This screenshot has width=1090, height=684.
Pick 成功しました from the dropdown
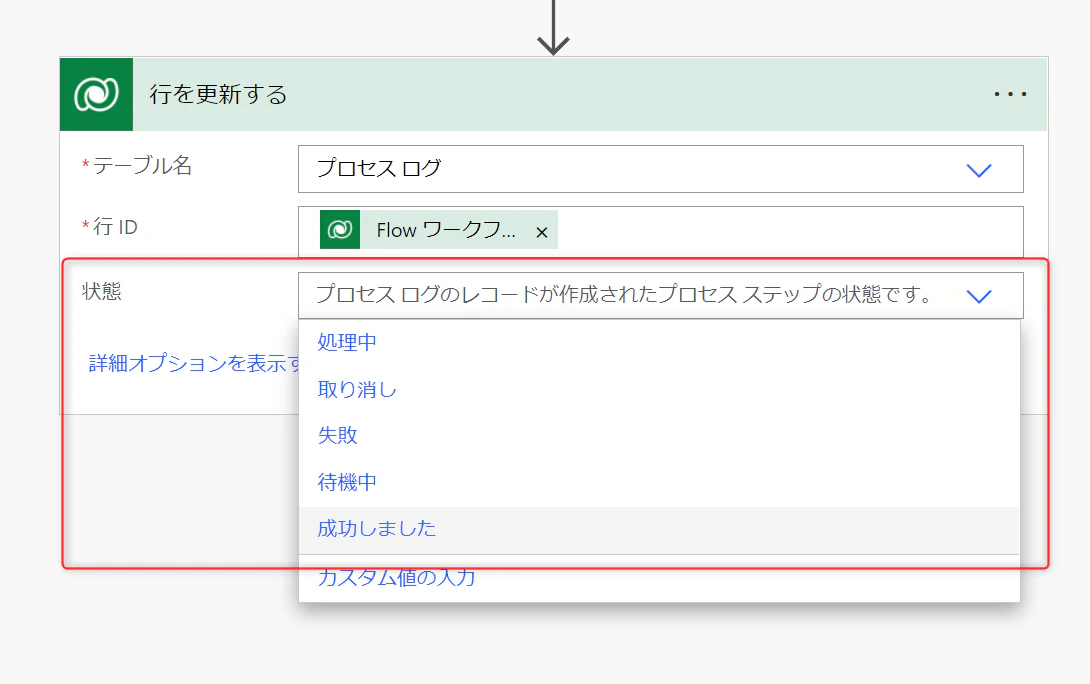tap(659, 530)
